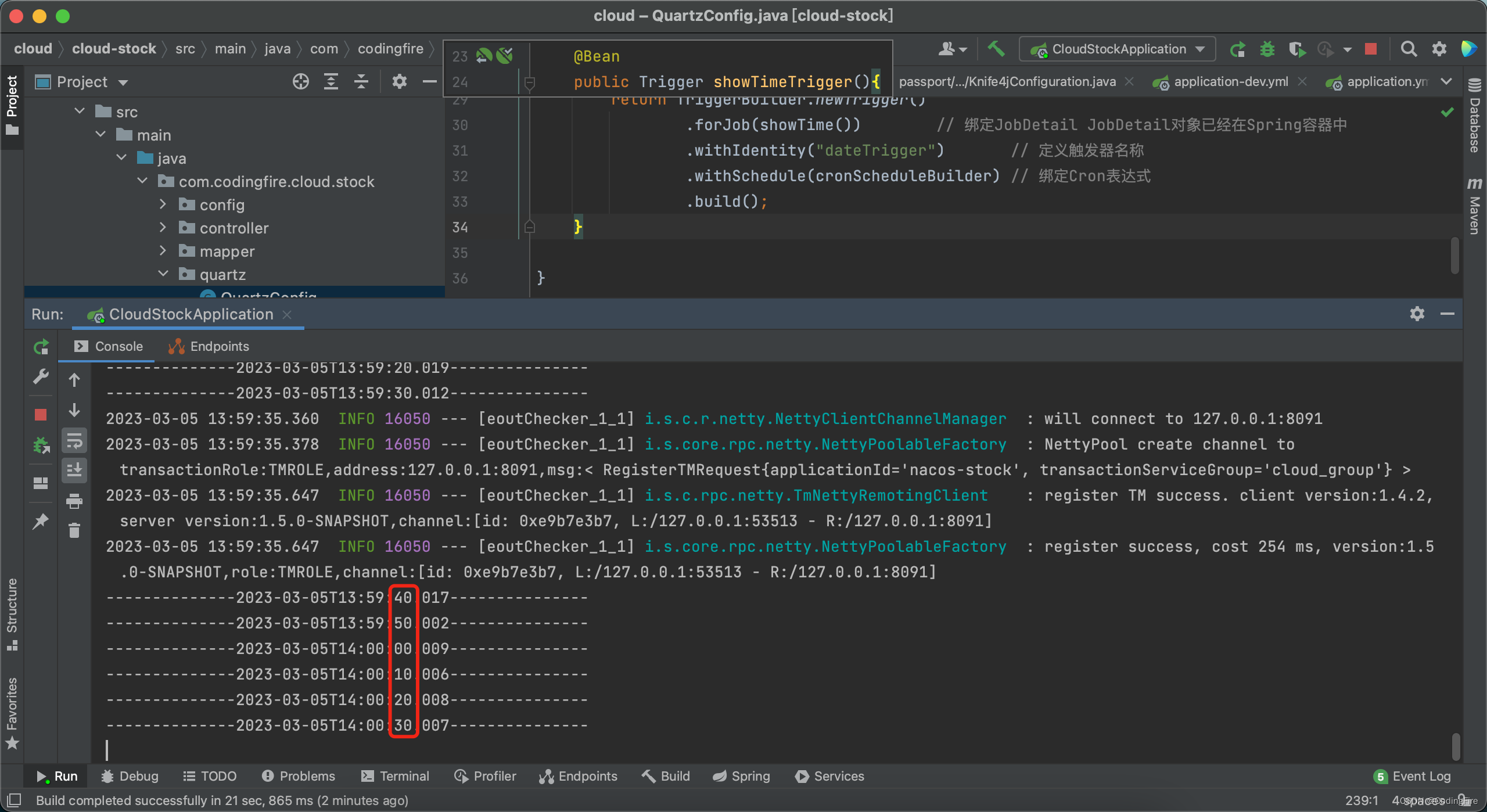Toggle the Project tool window stripe button
This screenshot has height=812, width=1487.
pos(12,105)
